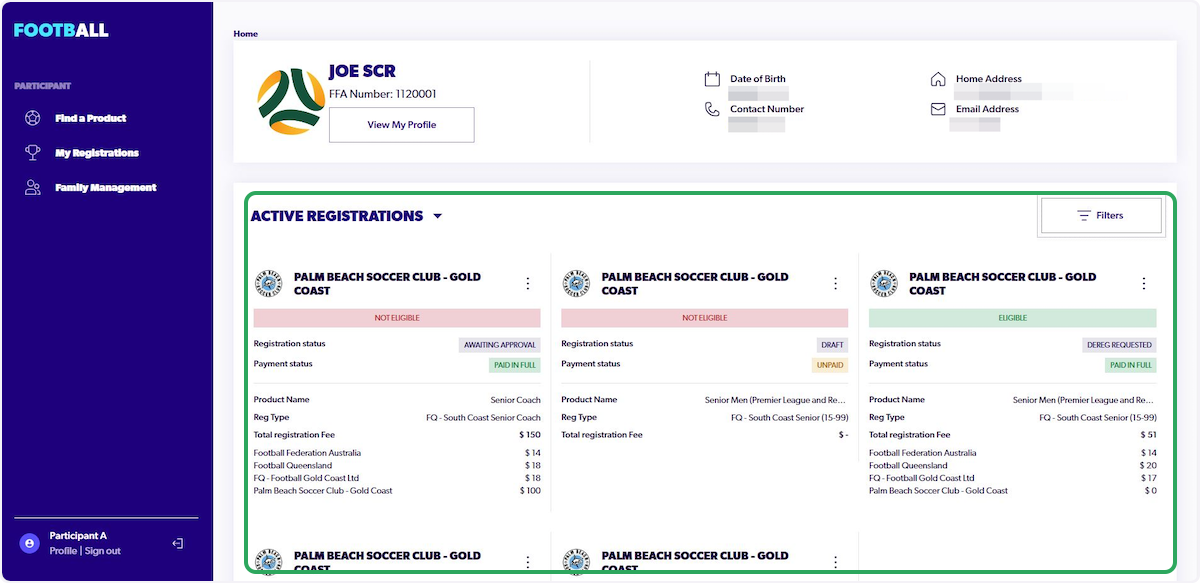This screenshot has width=1200, height=583.
Task: Click the trophy My Registrations icon
Action: coord(33,153)
